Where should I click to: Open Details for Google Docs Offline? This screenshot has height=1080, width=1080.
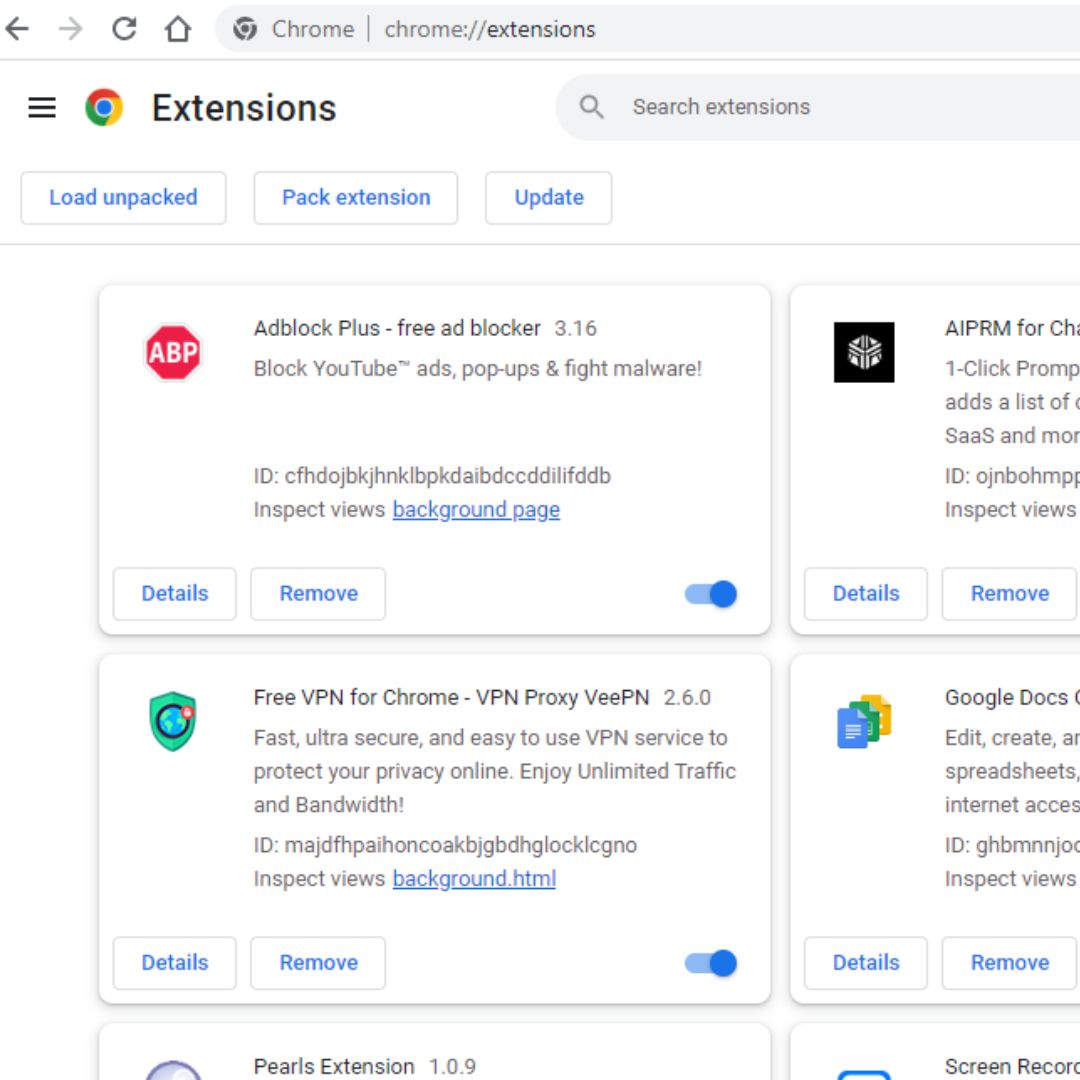866,963
